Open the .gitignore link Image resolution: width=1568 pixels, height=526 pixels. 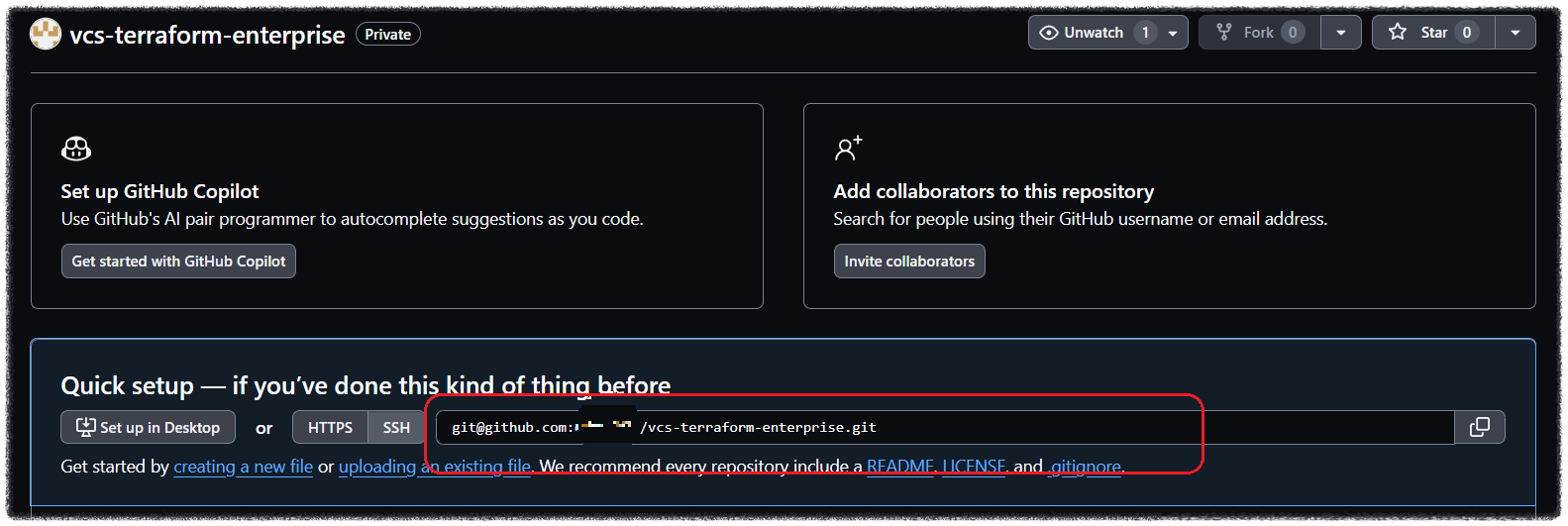click(x=1085, y=467)
